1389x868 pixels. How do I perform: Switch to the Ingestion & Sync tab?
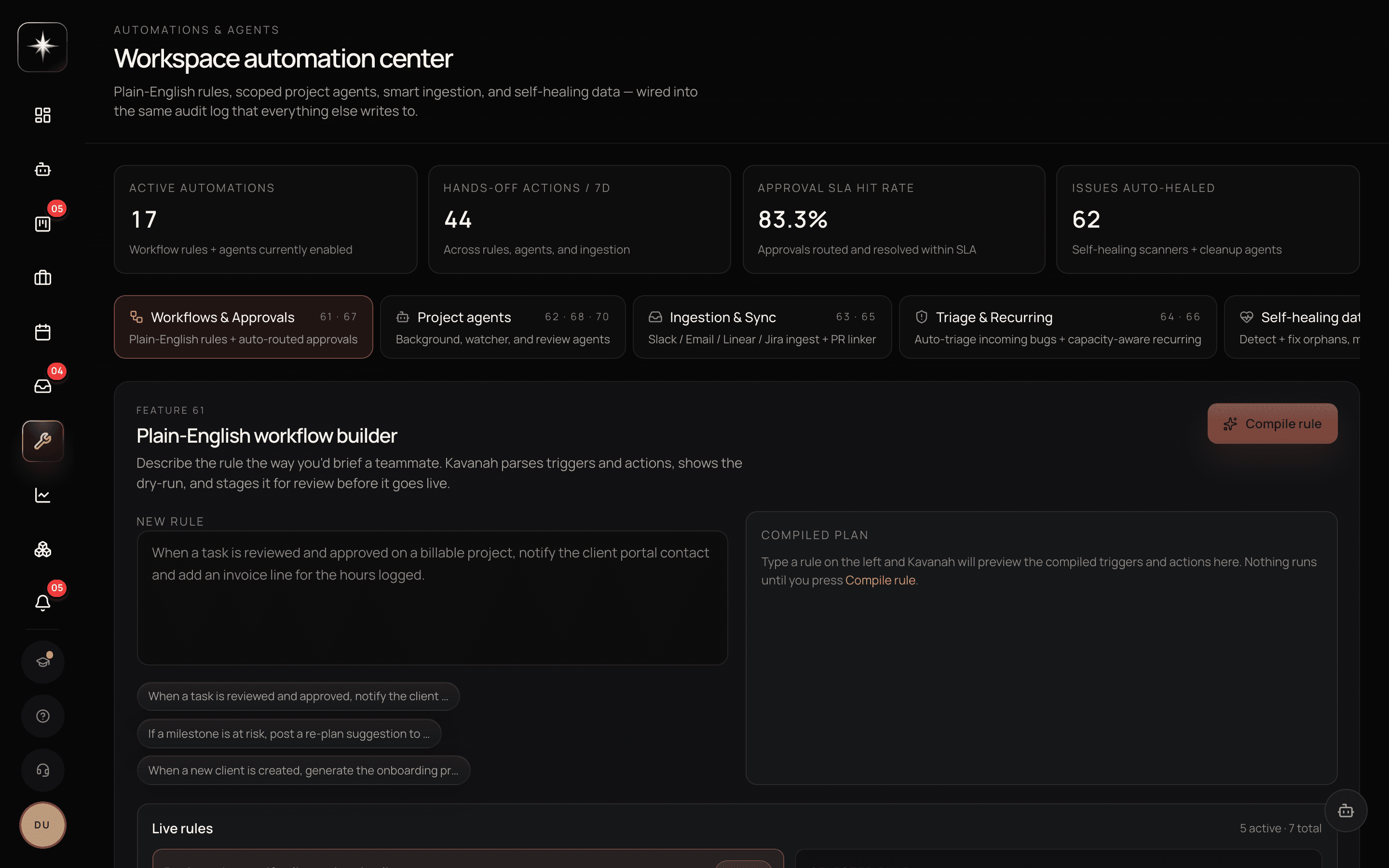[762, 327]
